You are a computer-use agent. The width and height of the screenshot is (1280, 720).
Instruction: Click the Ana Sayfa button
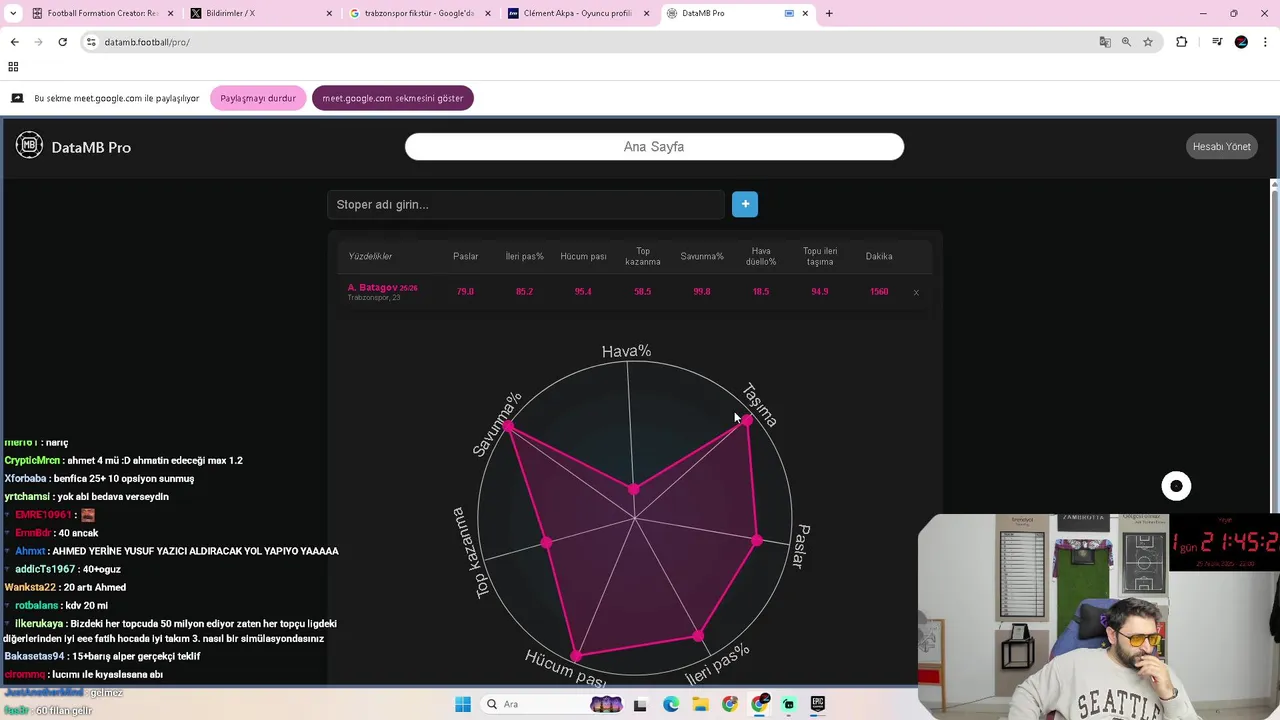point(654,146)
